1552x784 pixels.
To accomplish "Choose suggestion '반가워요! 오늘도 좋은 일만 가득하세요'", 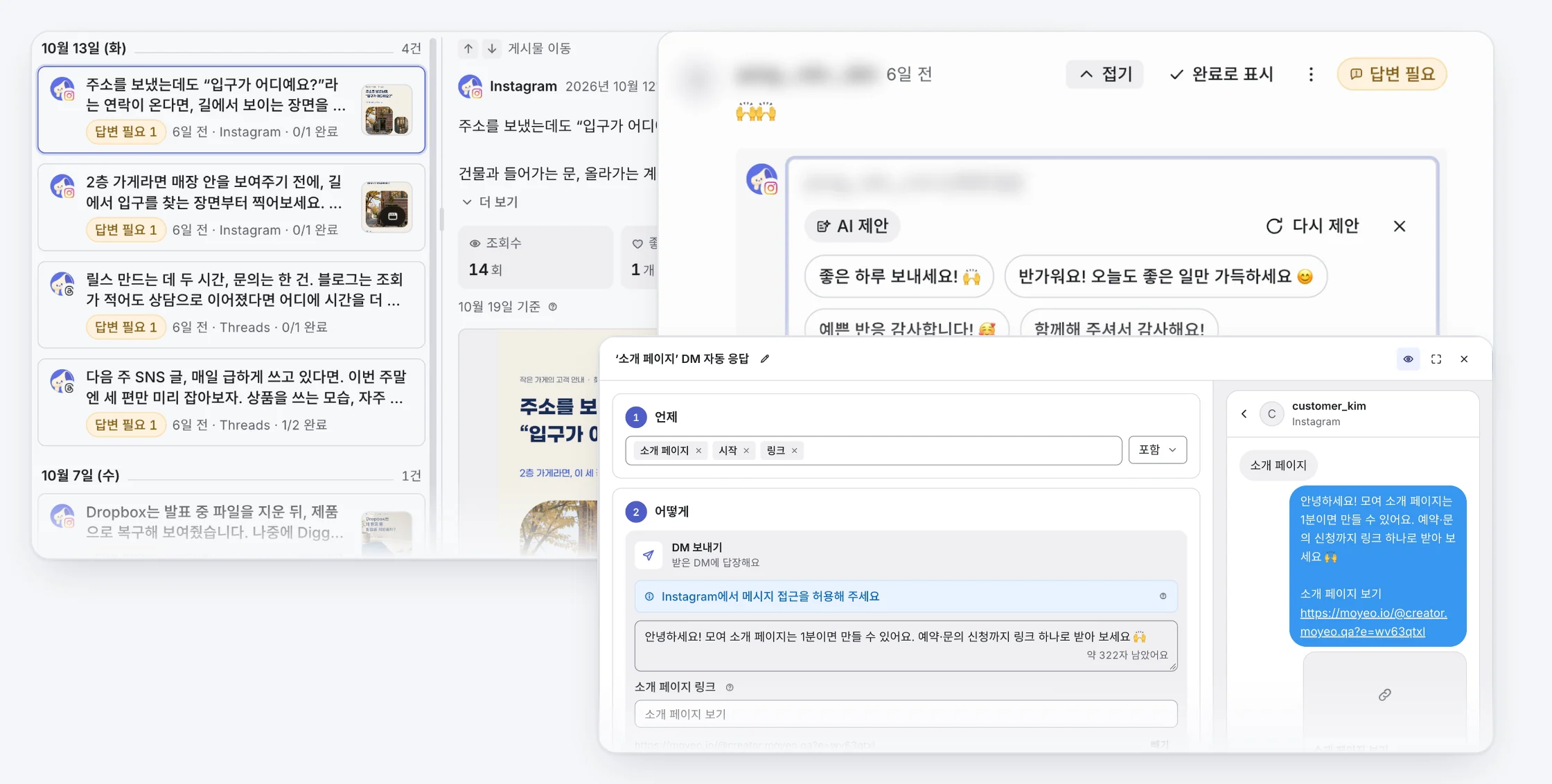I will pyautogui.click(x=1166, y=276).
